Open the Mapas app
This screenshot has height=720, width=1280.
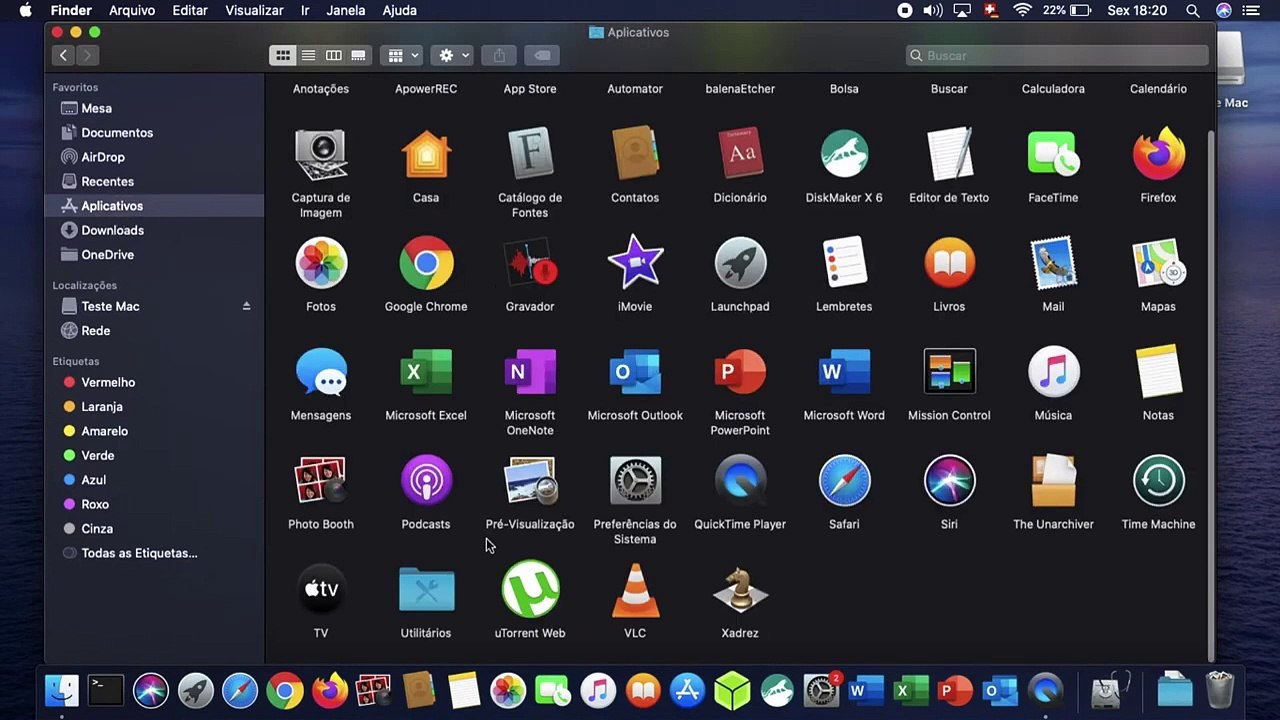(1158, 264)
